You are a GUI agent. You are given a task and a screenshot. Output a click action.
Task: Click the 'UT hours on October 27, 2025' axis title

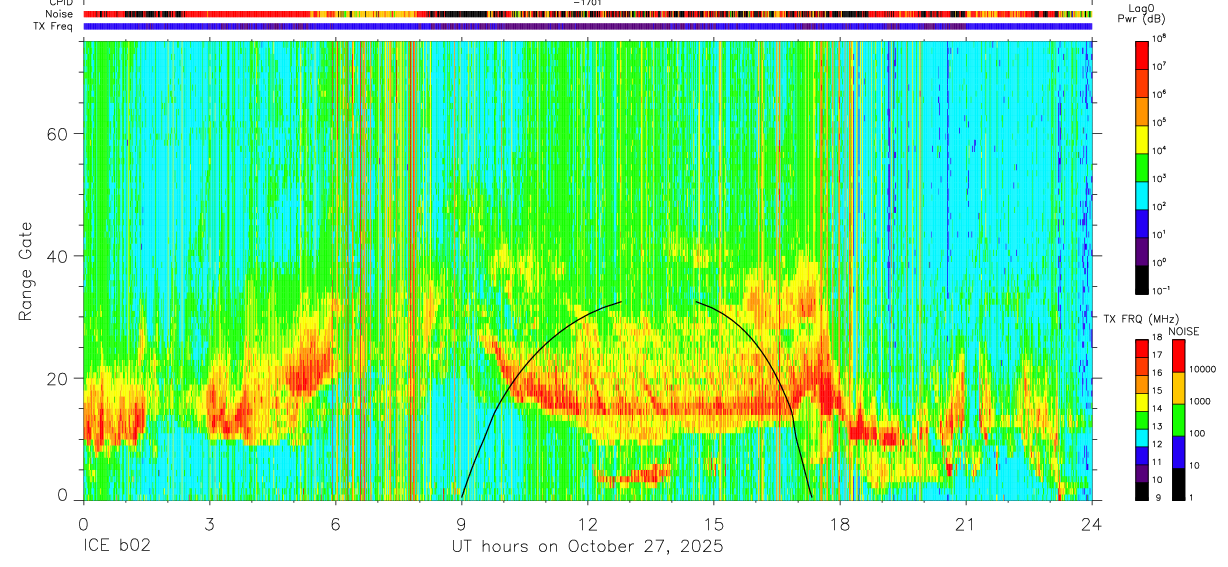coord(585,547)
